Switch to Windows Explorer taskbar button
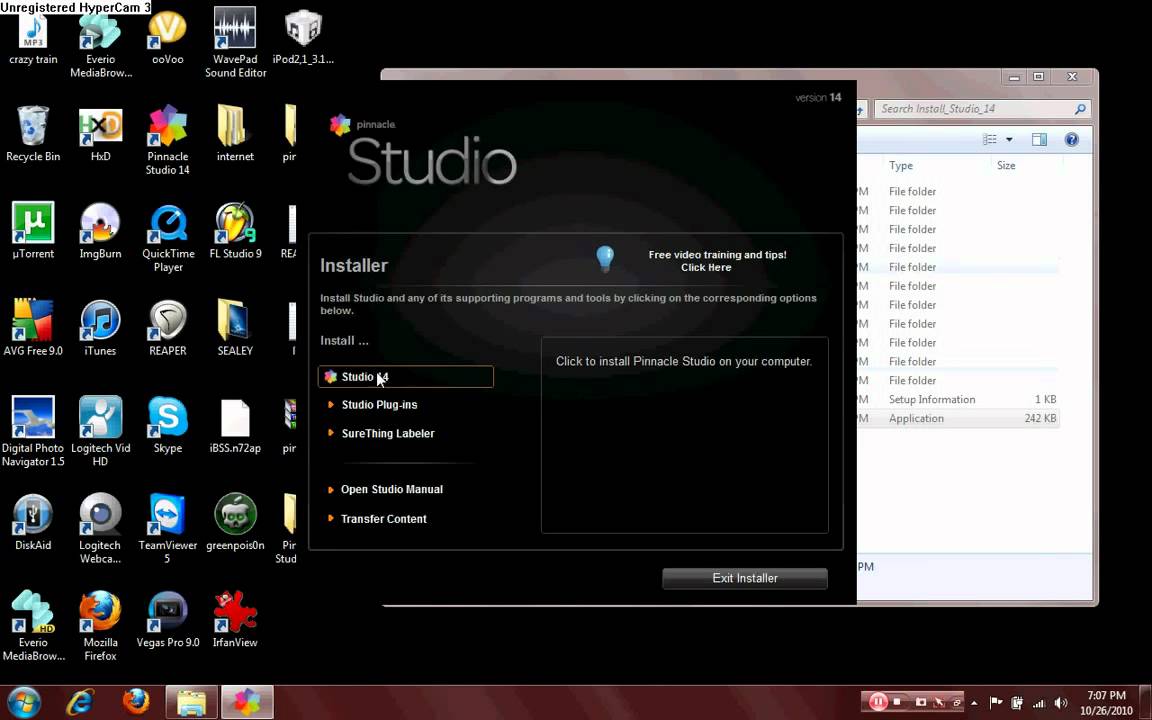The width and height of the screenshot is (1152, 720). (192, 702)
